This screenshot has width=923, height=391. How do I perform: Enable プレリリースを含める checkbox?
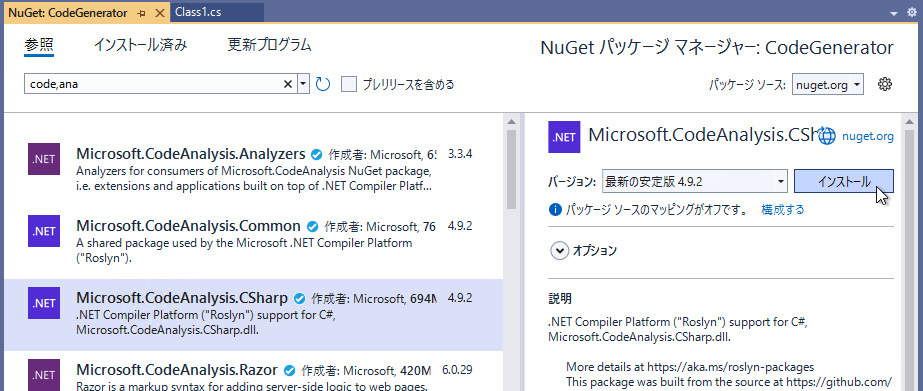350,84
